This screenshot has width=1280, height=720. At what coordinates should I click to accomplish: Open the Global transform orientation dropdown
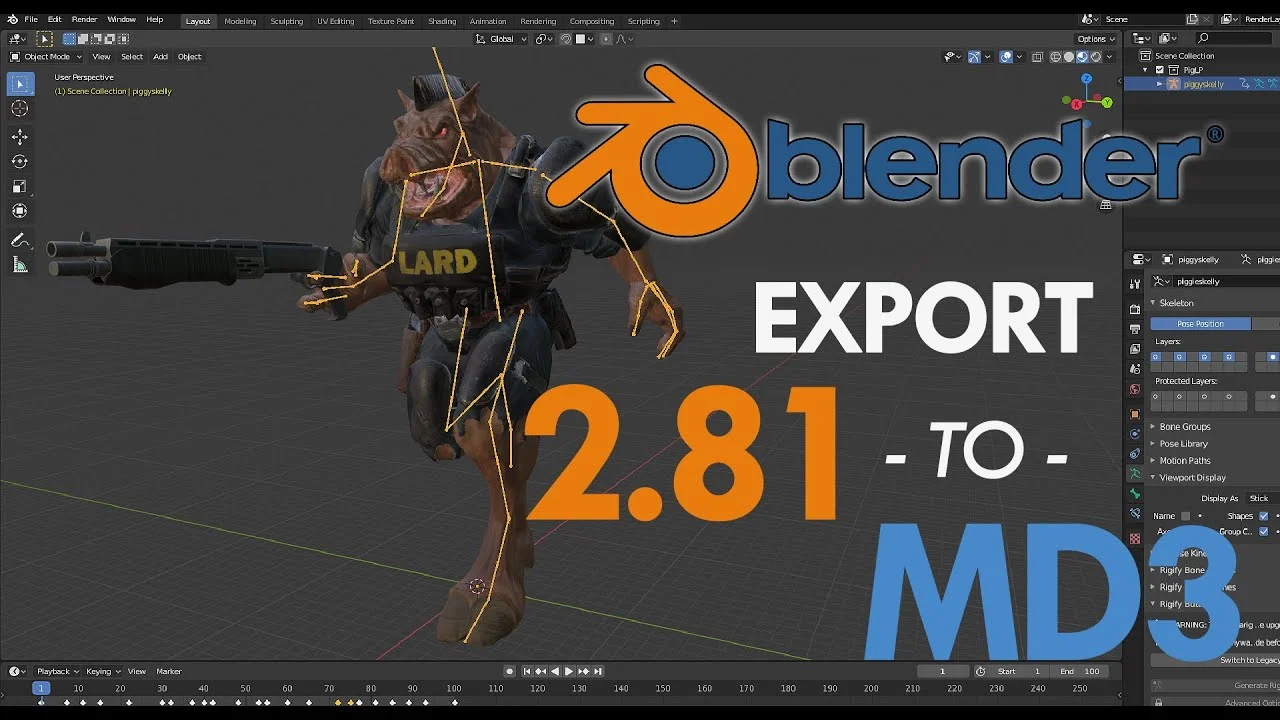[x=501, y=39]
